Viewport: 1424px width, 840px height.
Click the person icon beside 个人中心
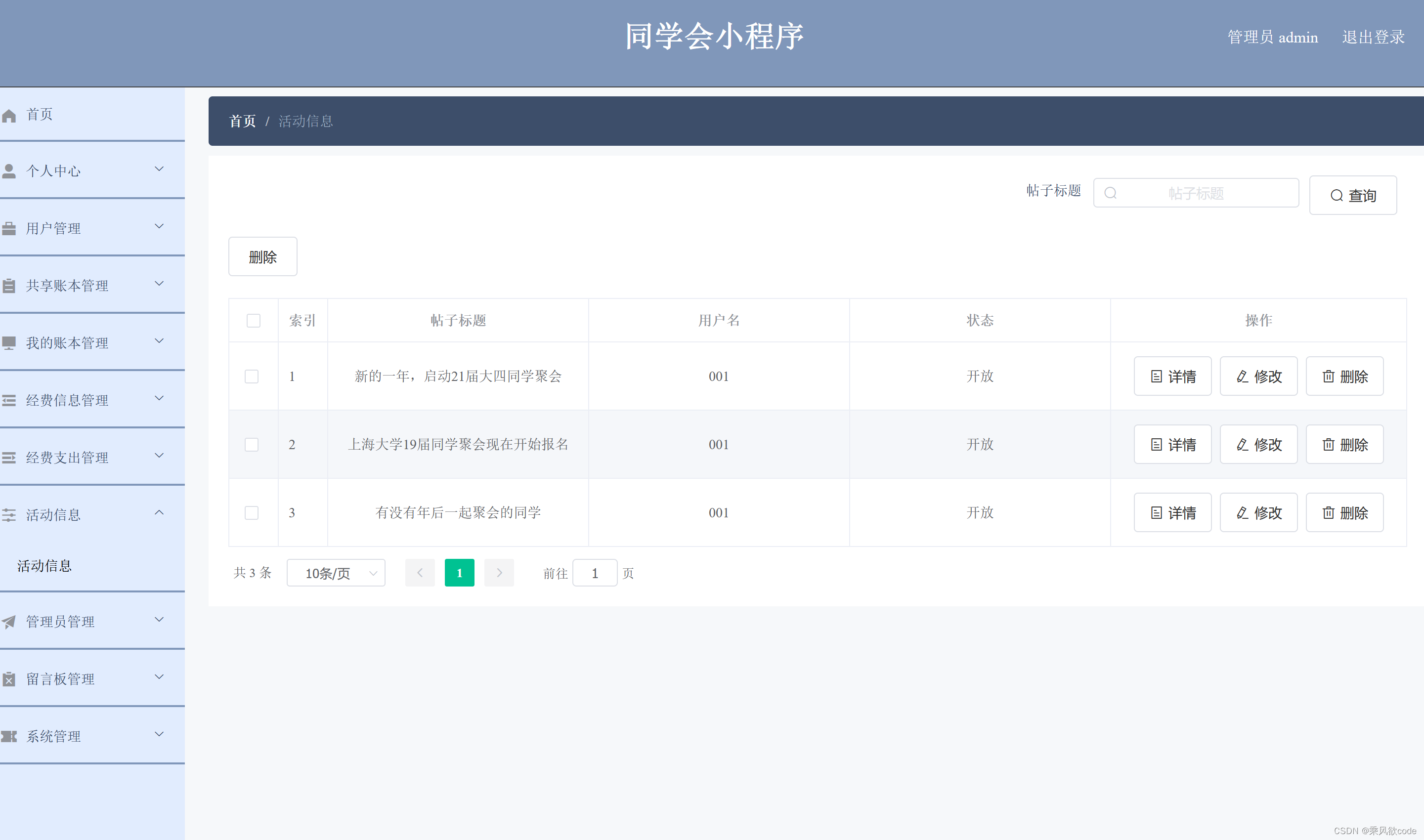coord(9,171)
